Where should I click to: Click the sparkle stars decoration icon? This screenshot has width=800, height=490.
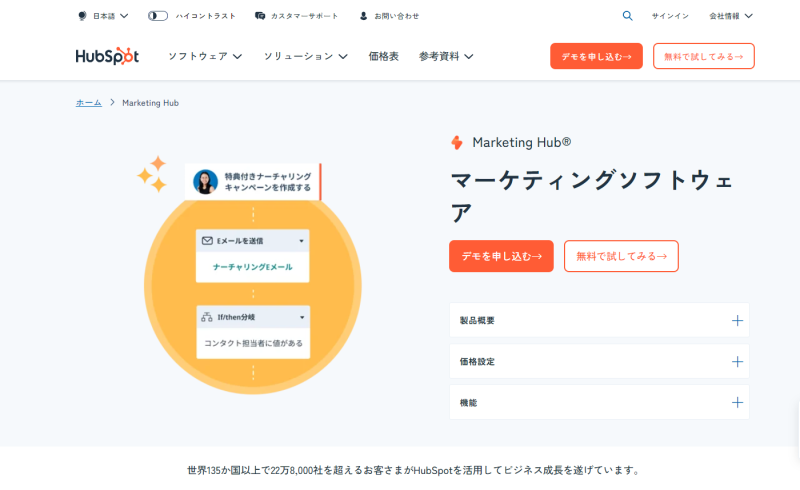tap(152, 174)
